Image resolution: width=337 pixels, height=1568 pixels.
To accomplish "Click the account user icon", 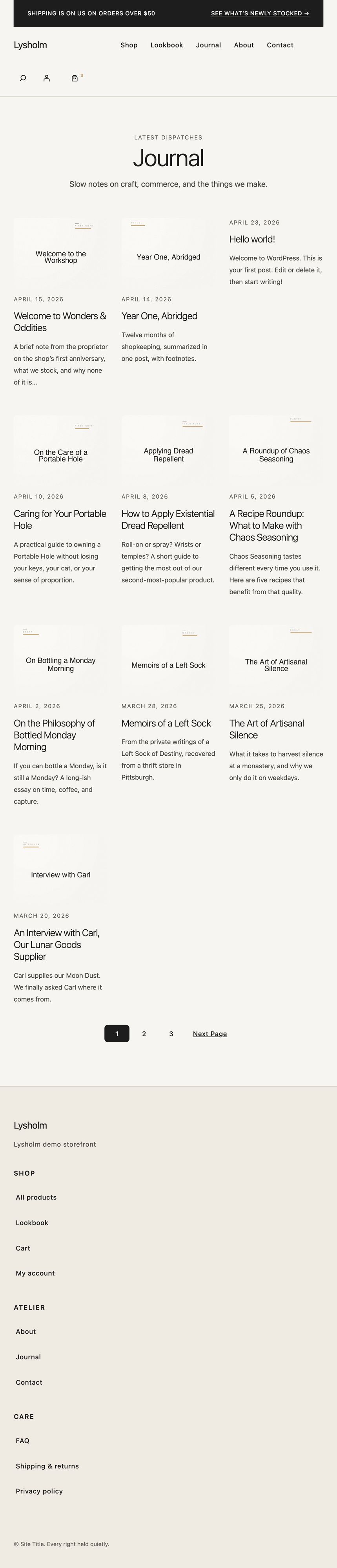I will (x=47, y=78).
